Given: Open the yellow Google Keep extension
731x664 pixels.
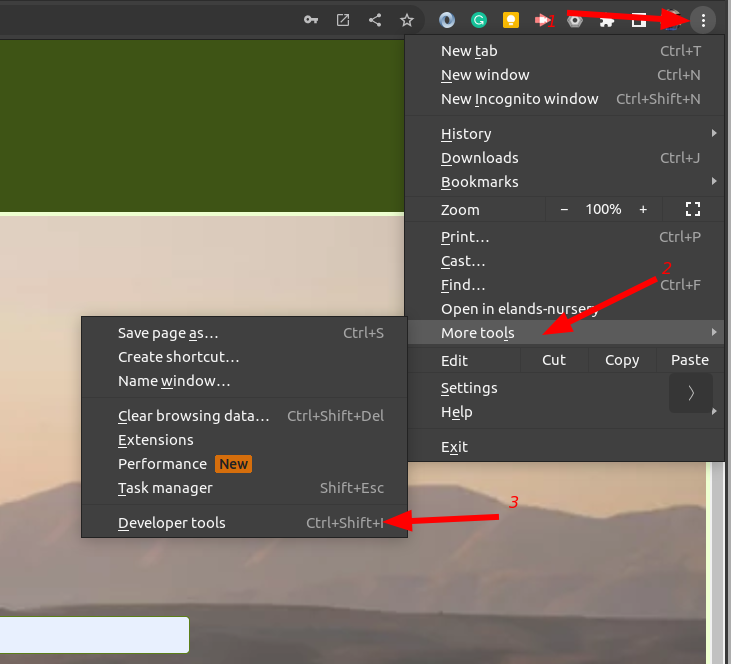Looking at the screenshot, I should (511, 20).
